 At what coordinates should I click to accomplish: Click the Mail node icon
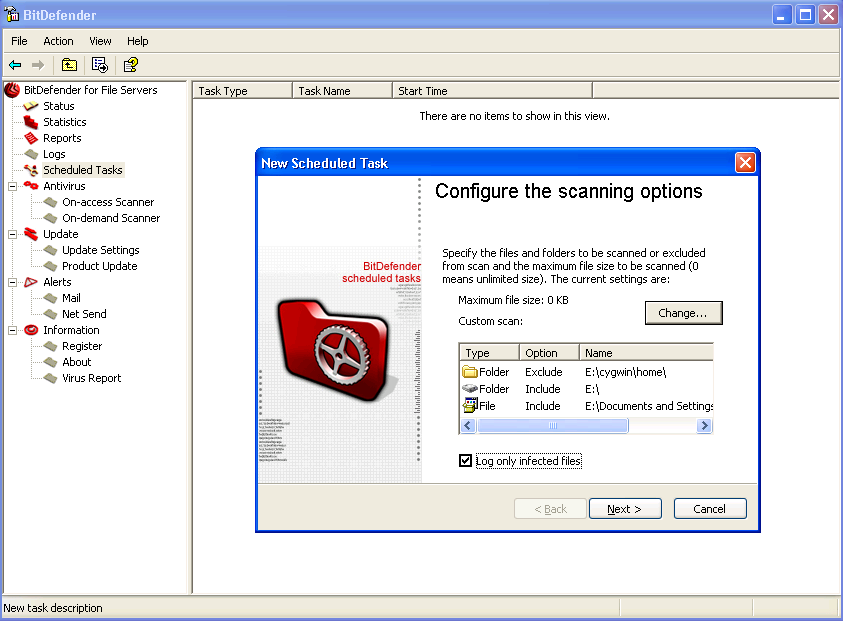[51, 298]
